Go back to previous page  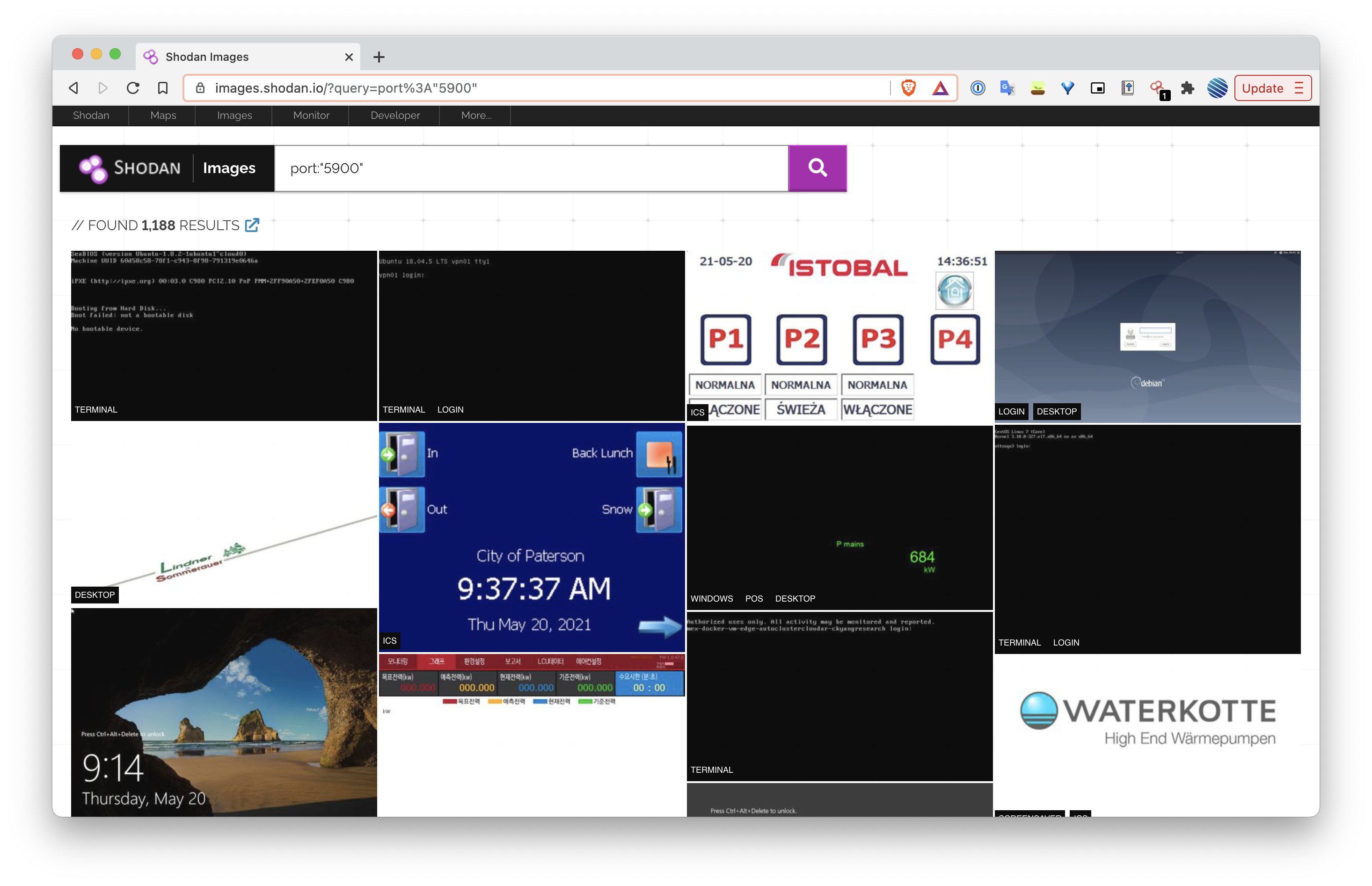73,88
